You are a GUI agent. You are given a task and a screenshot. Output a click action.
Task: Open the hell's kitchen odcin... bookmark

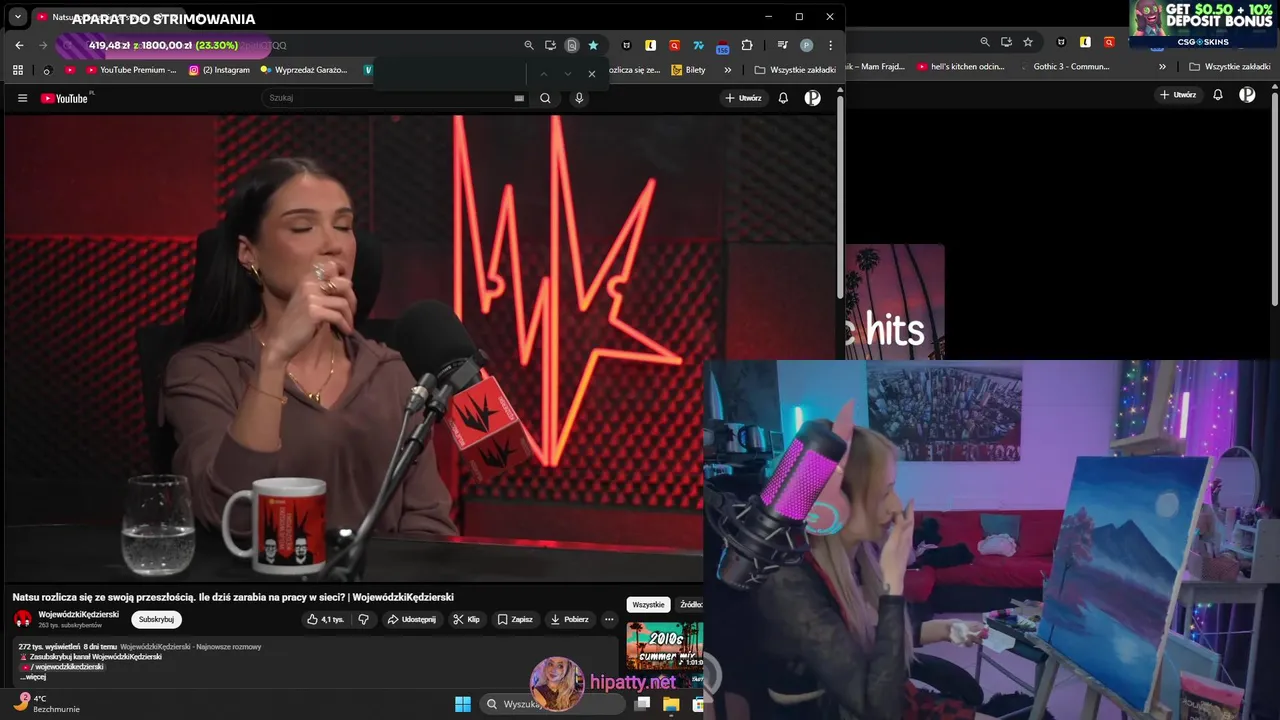tap(960, 67)
